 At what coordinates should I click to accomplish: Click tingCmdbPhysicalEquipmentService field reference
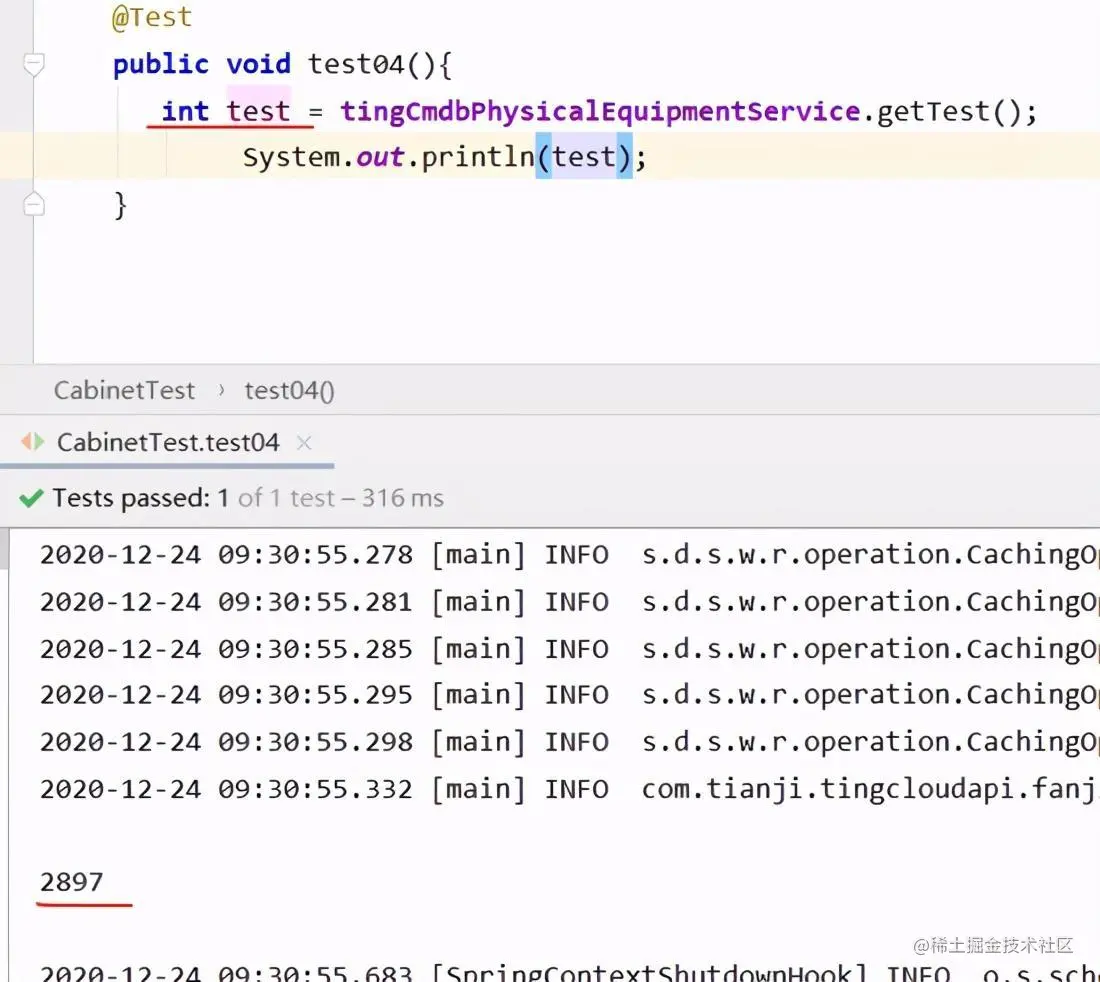point(601,112)
